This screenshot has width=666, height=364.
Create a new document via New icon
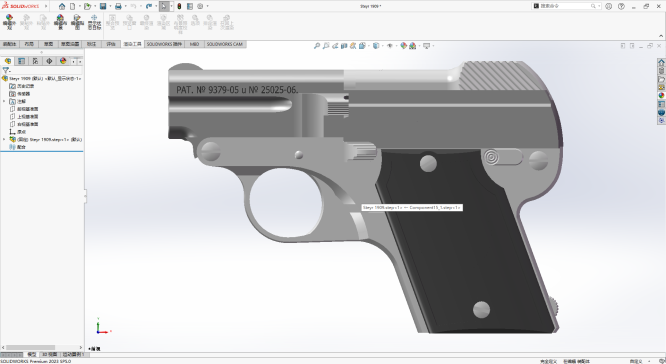pos(73,6)
